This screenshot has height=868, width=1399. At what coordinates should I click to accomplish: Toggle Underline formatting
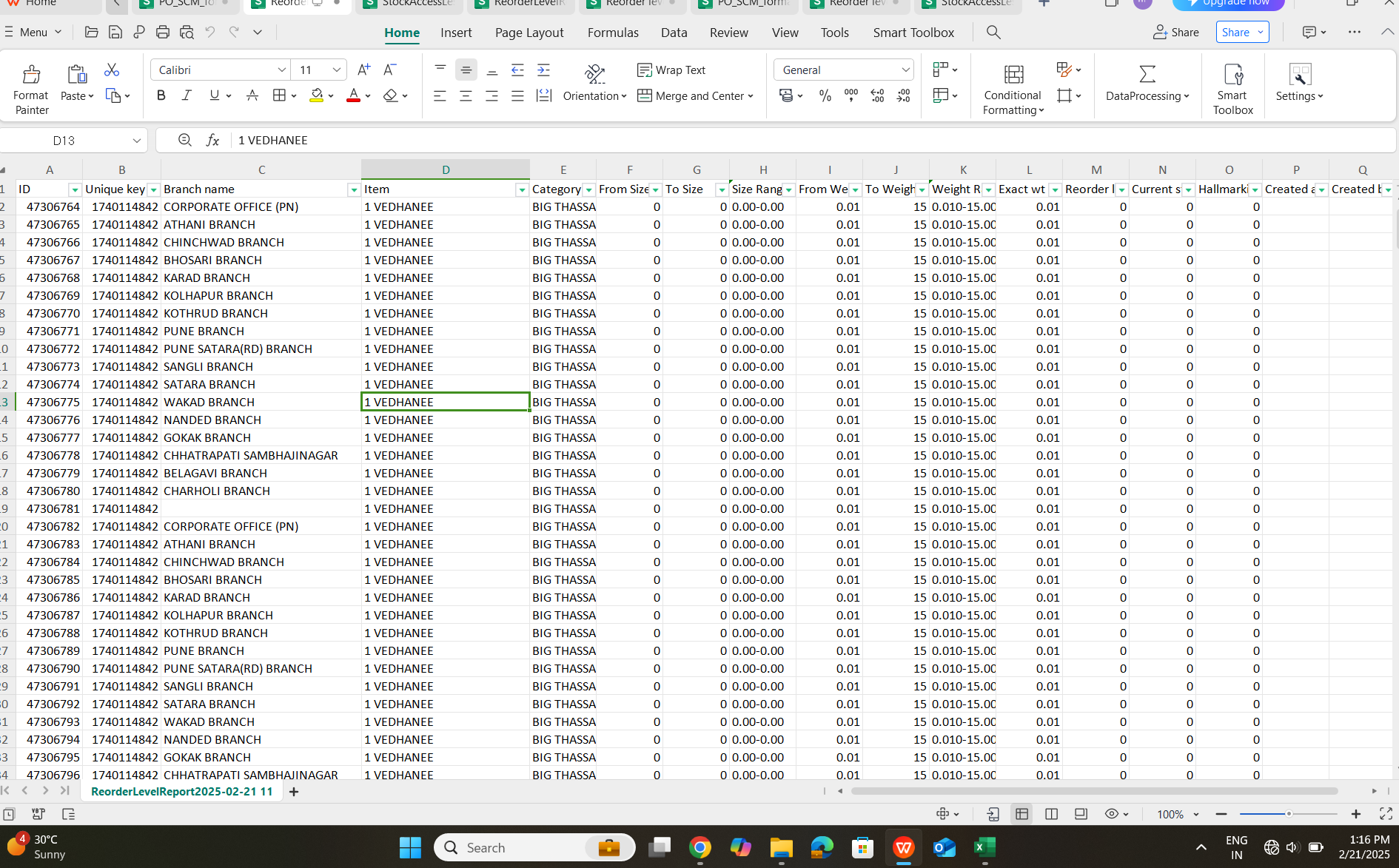215,95
